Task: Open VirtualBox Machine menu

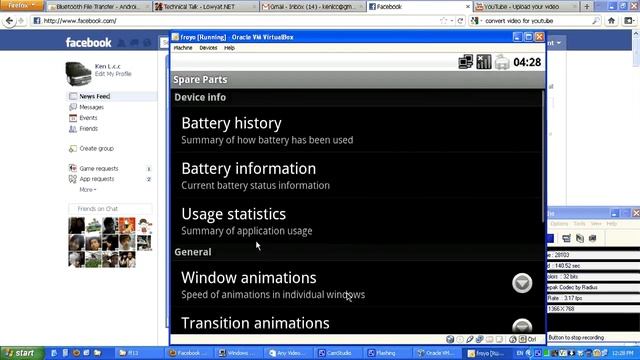Action: click(x=183, y=48)
